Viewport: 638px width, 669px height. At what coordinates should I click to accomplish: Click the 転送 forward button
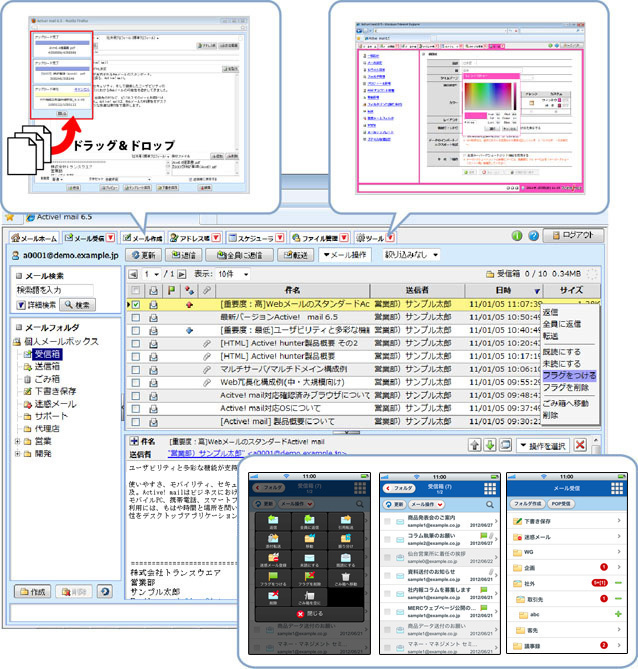point(296,255)
